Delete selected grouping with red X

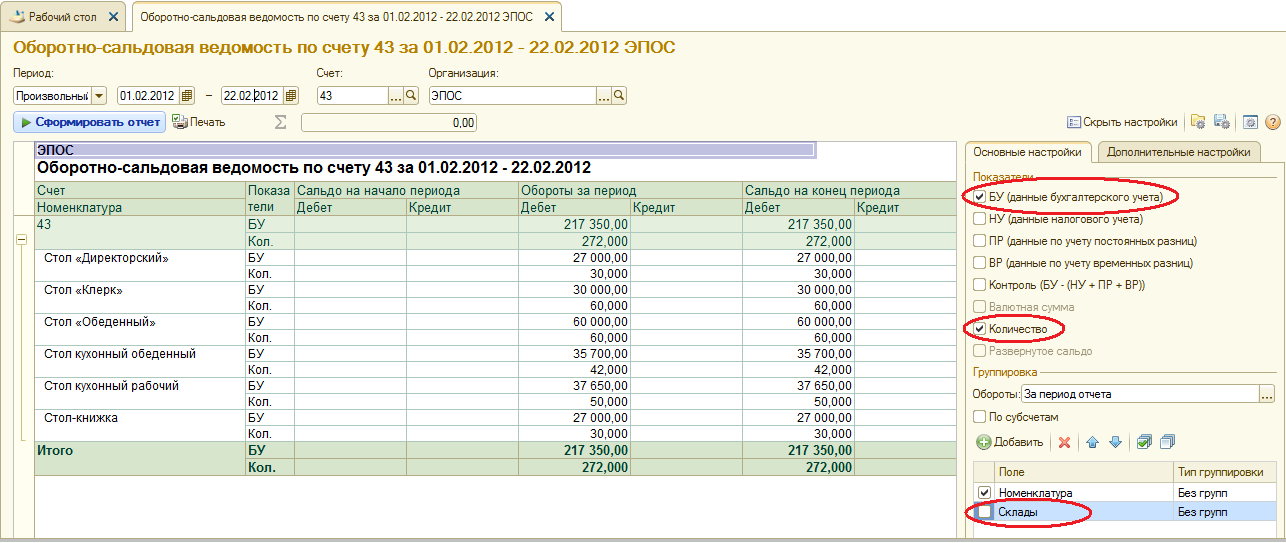1065,442
